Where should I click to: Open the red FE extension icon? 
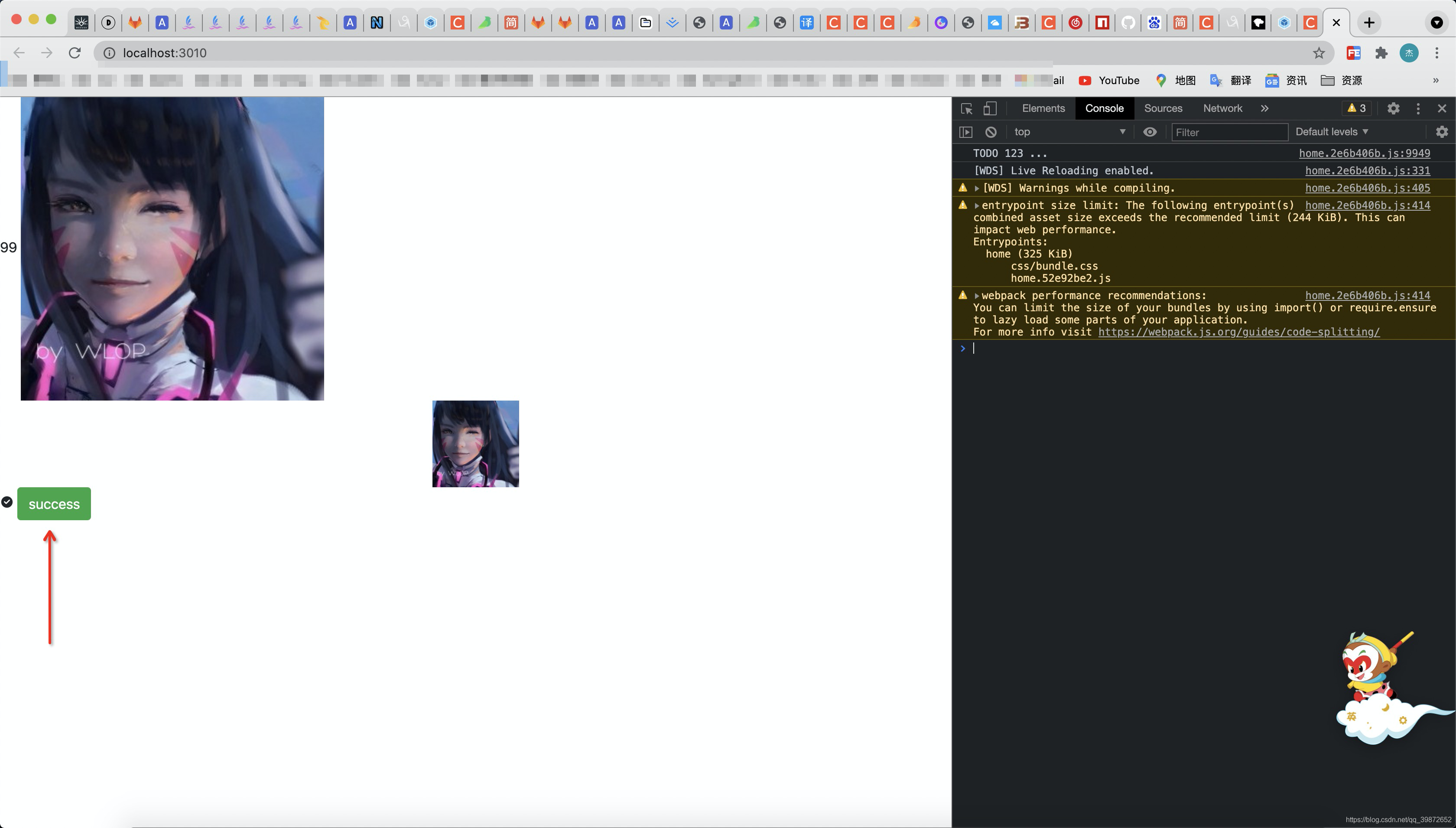[x=1354, y=53]
